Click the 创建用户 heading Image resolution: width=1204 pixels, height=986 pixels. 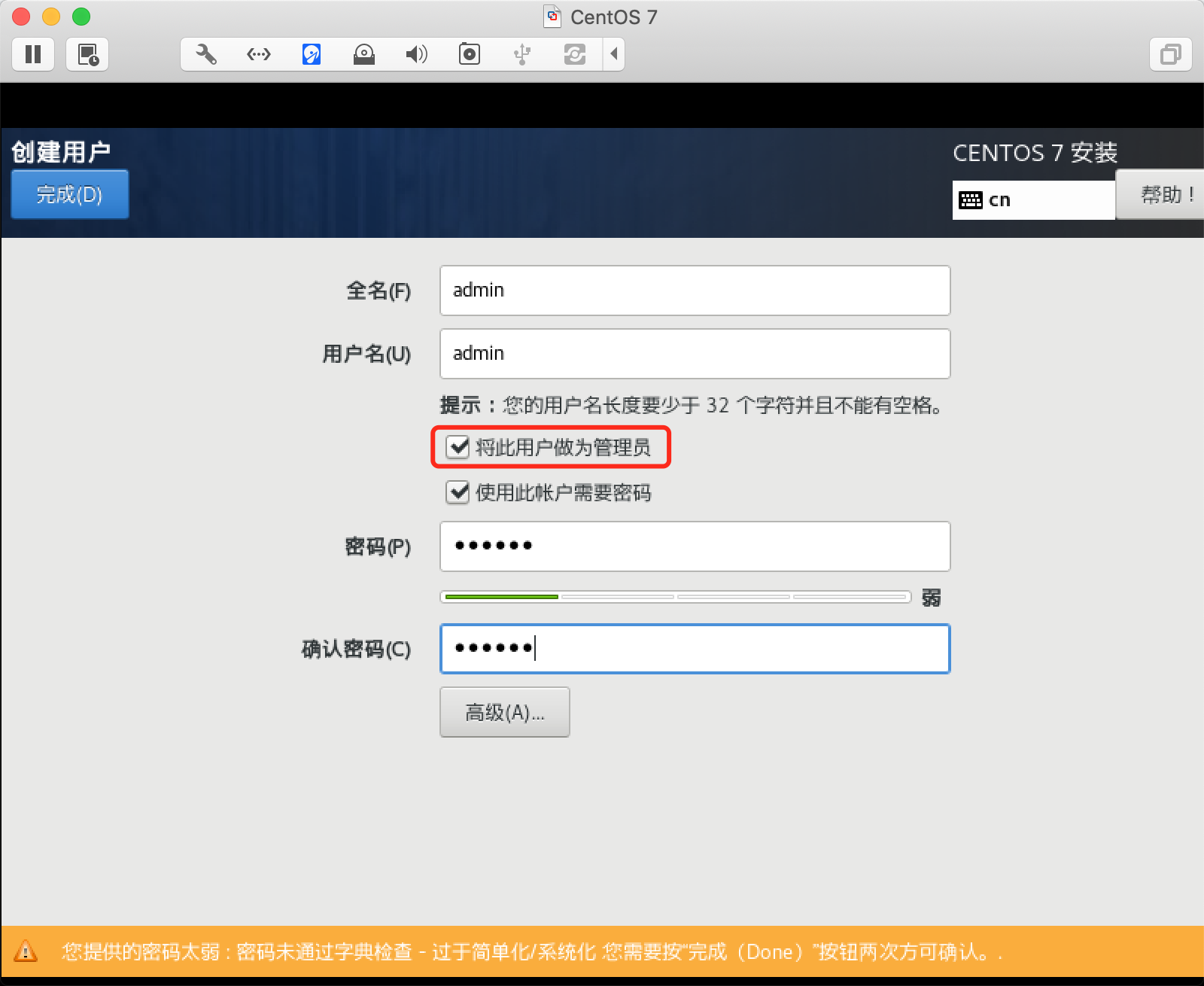pyautogui.click(x=61, y=152)
